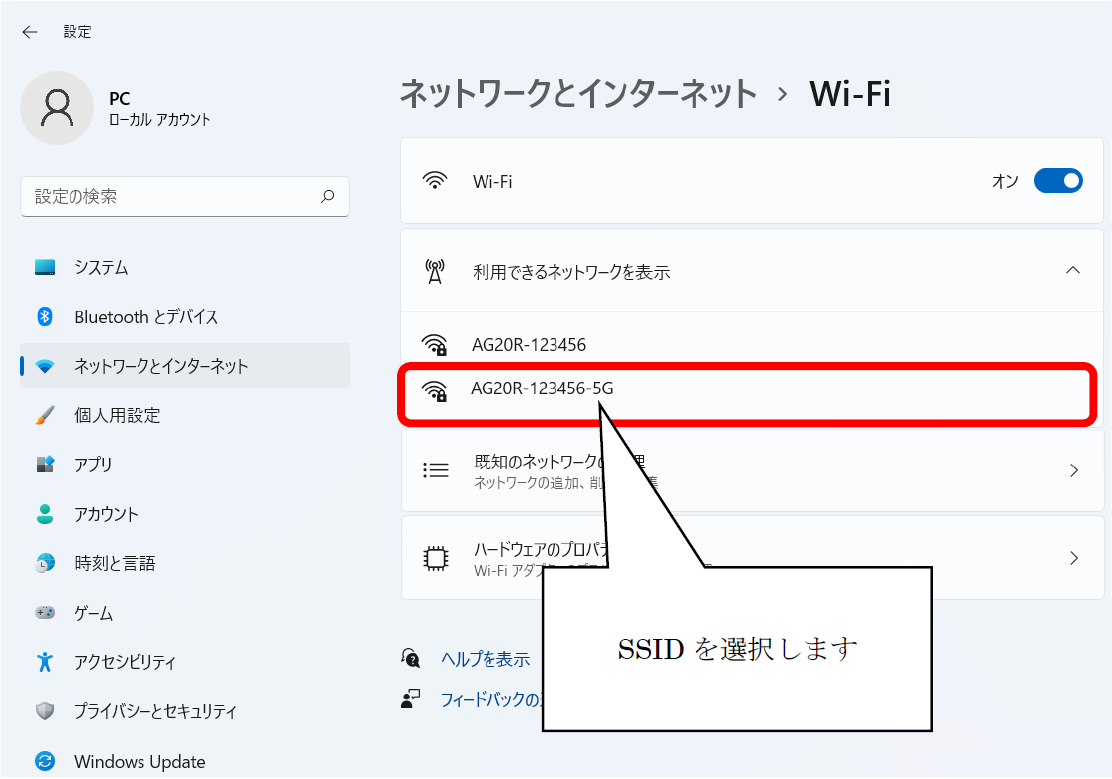Turn off the Wi-Fi toggle switch
The height and width of the screenshot is (779, 1112).
1057,181
